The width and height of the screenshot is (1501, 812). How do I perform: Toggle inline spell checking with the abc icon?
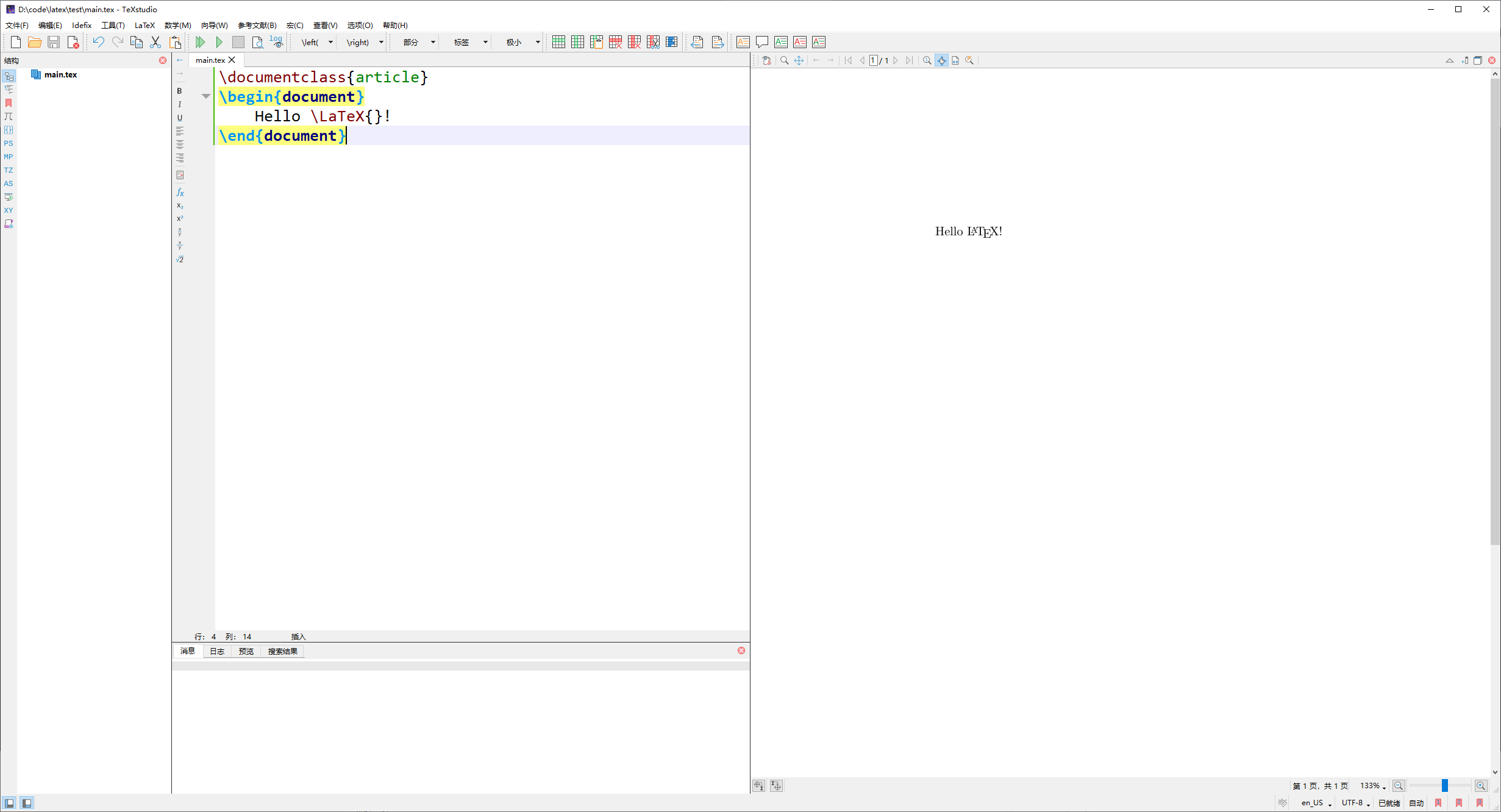[x=1283, y=803]
